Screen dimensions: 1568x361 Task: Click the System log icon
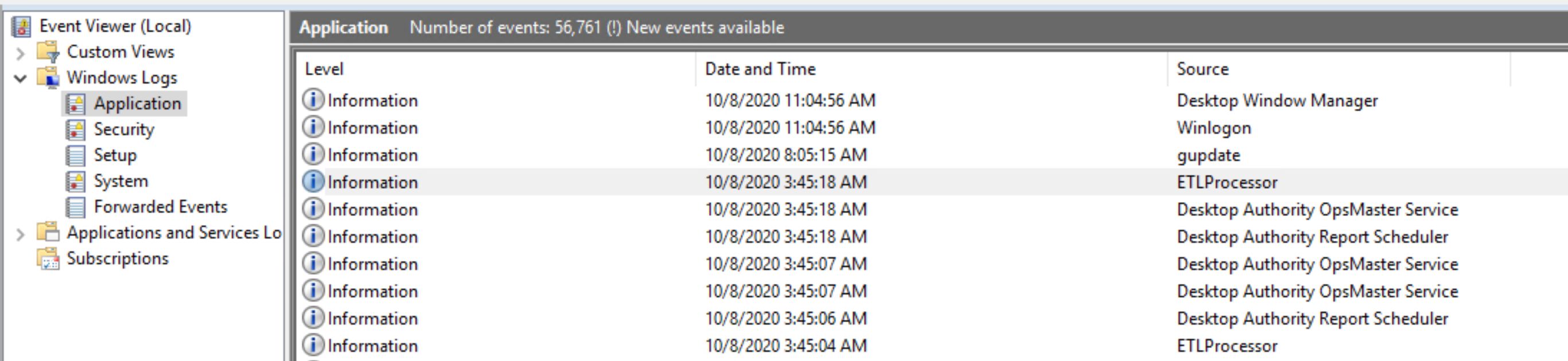point(76,181)
